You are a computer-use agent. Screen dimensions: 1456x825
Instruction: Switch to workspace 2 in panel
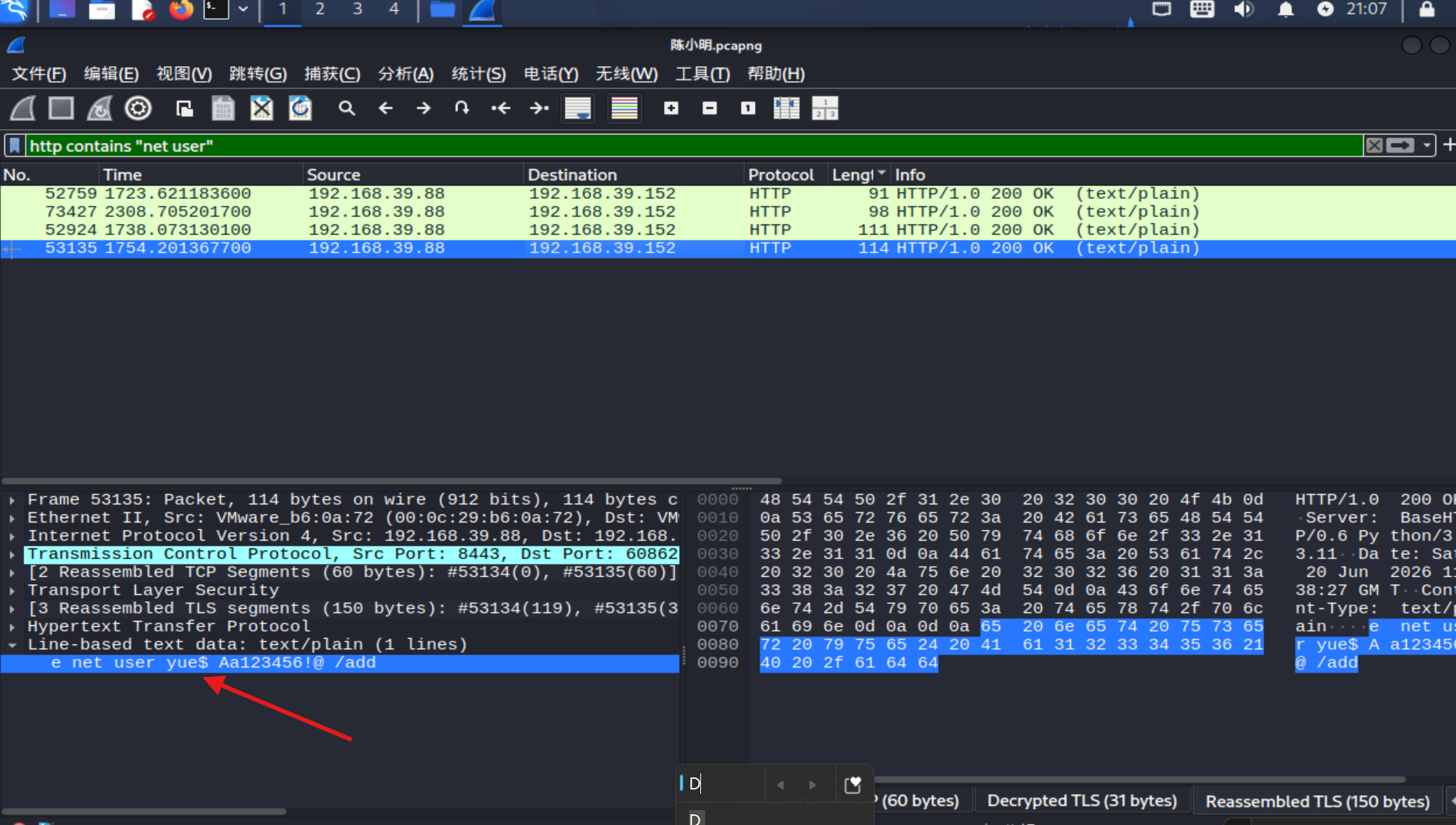tap(320, 10)
